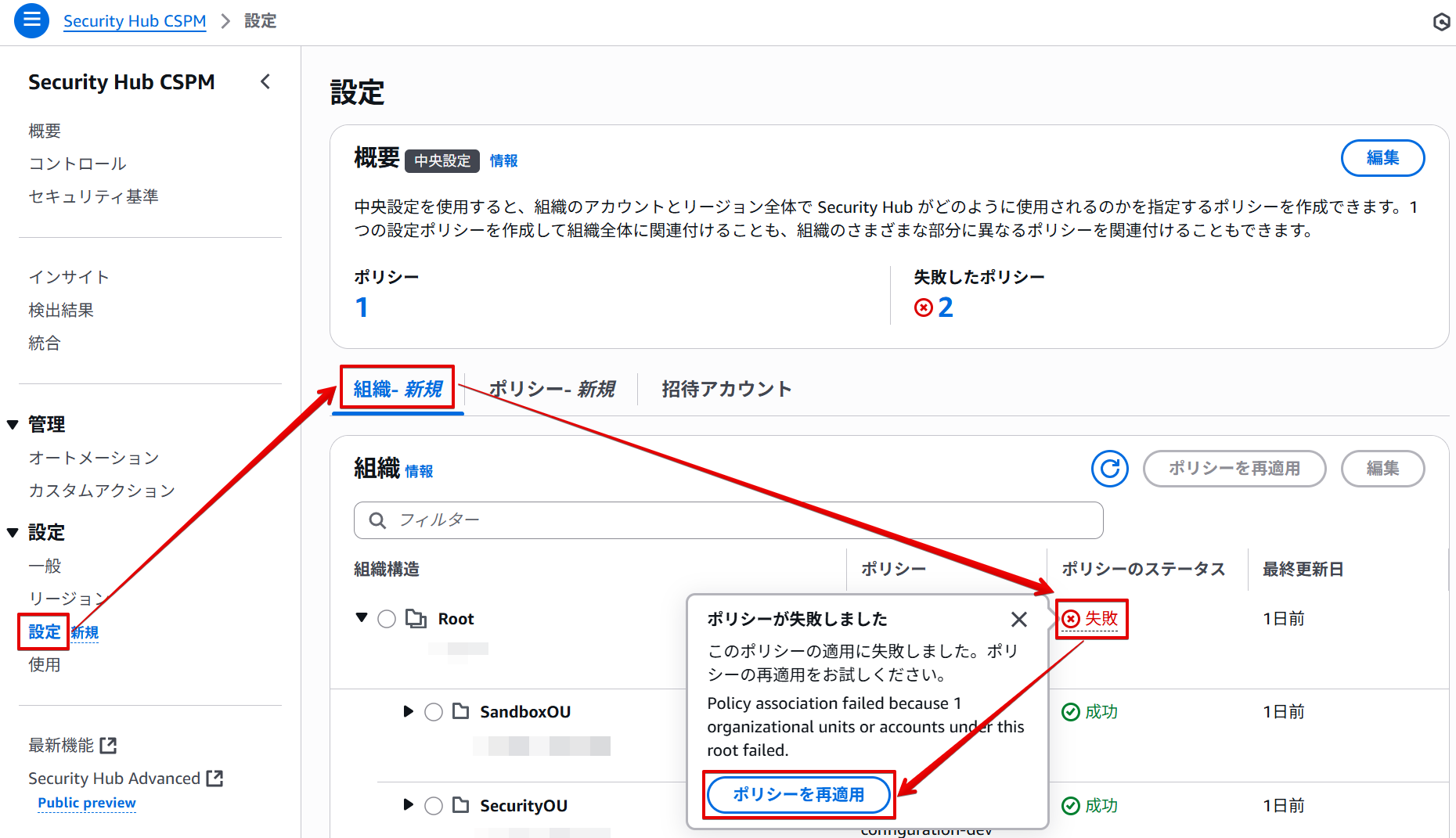Open コントロール in the sidebar
Viewport: 1456px width, 838px height.
[x=77, y=164]
